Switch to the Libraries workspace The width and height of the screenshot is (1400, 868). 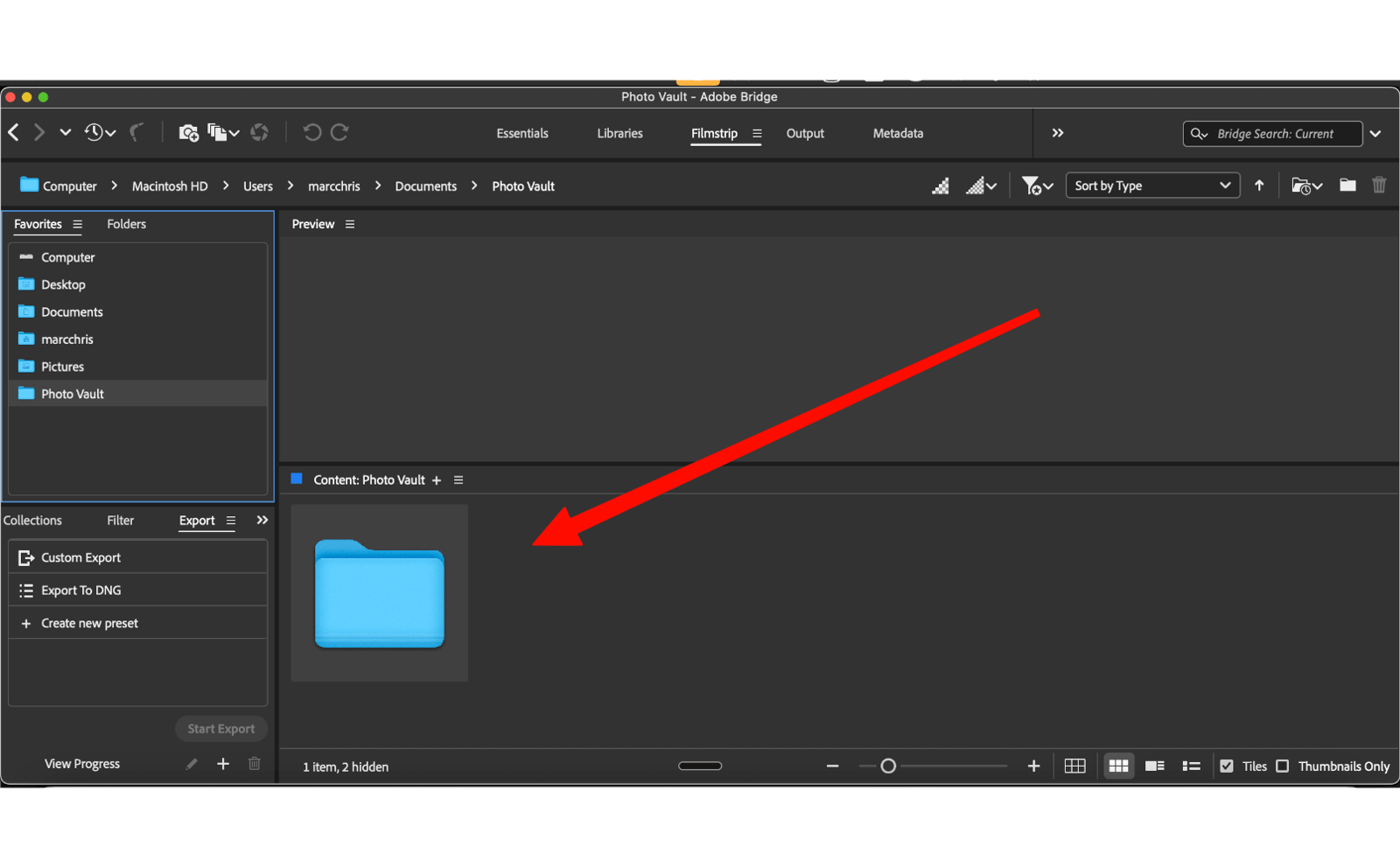pos(619,134)
